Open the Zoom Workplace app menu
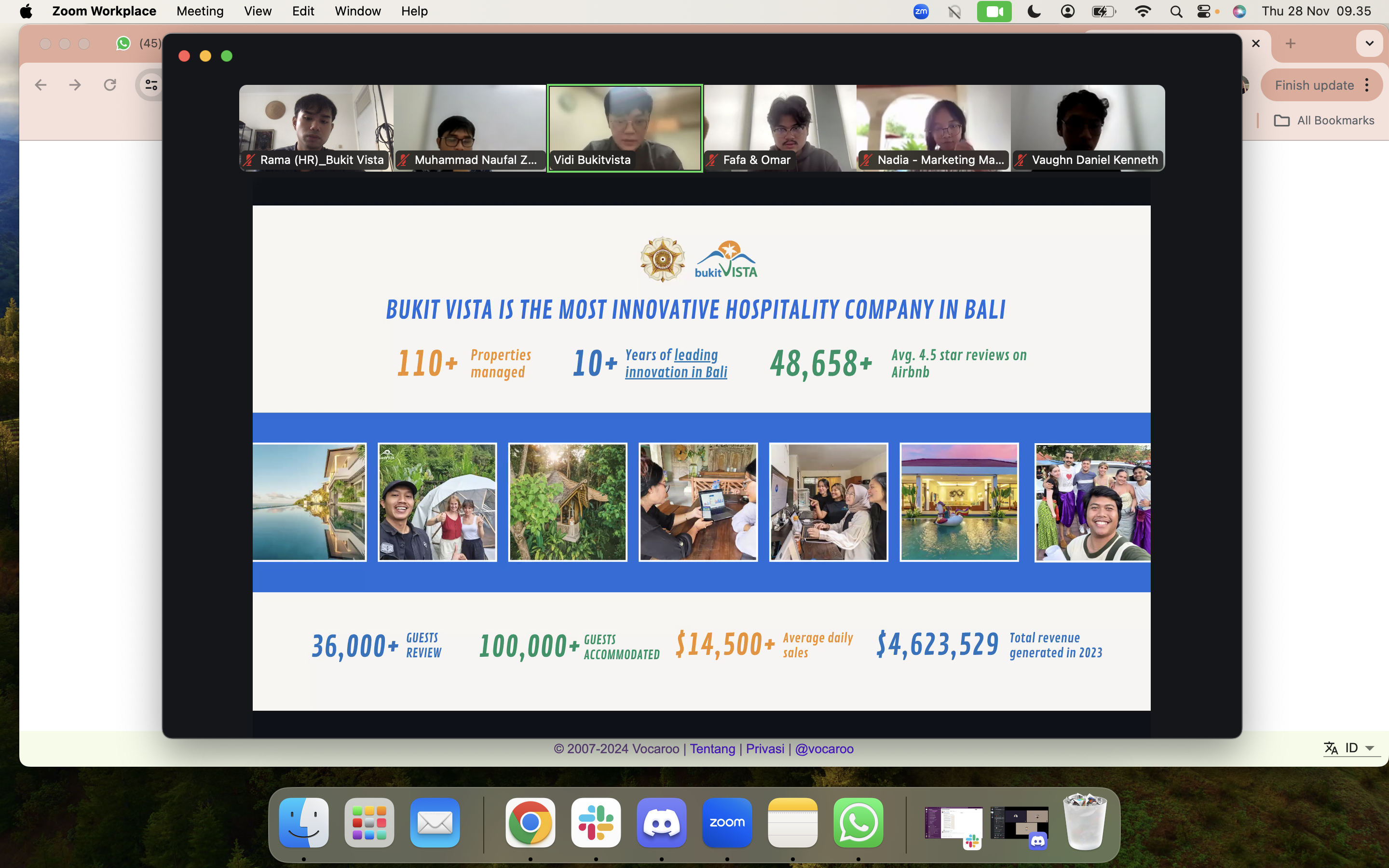The image size is (1389, 868). (104, 12)
